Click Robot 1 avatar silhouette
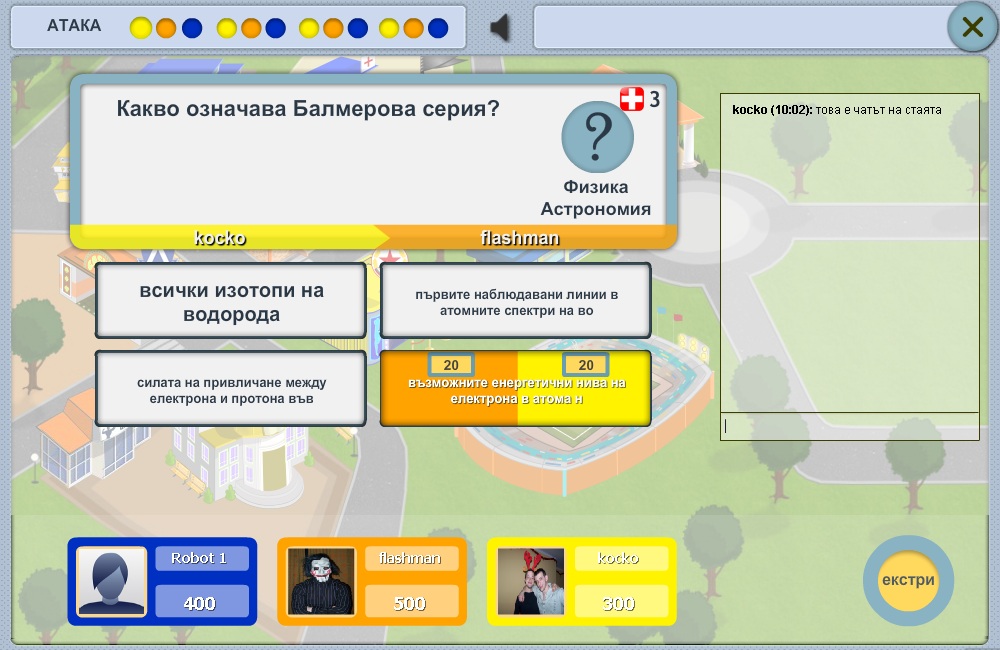1000x650 pixels. click(112, 581)
